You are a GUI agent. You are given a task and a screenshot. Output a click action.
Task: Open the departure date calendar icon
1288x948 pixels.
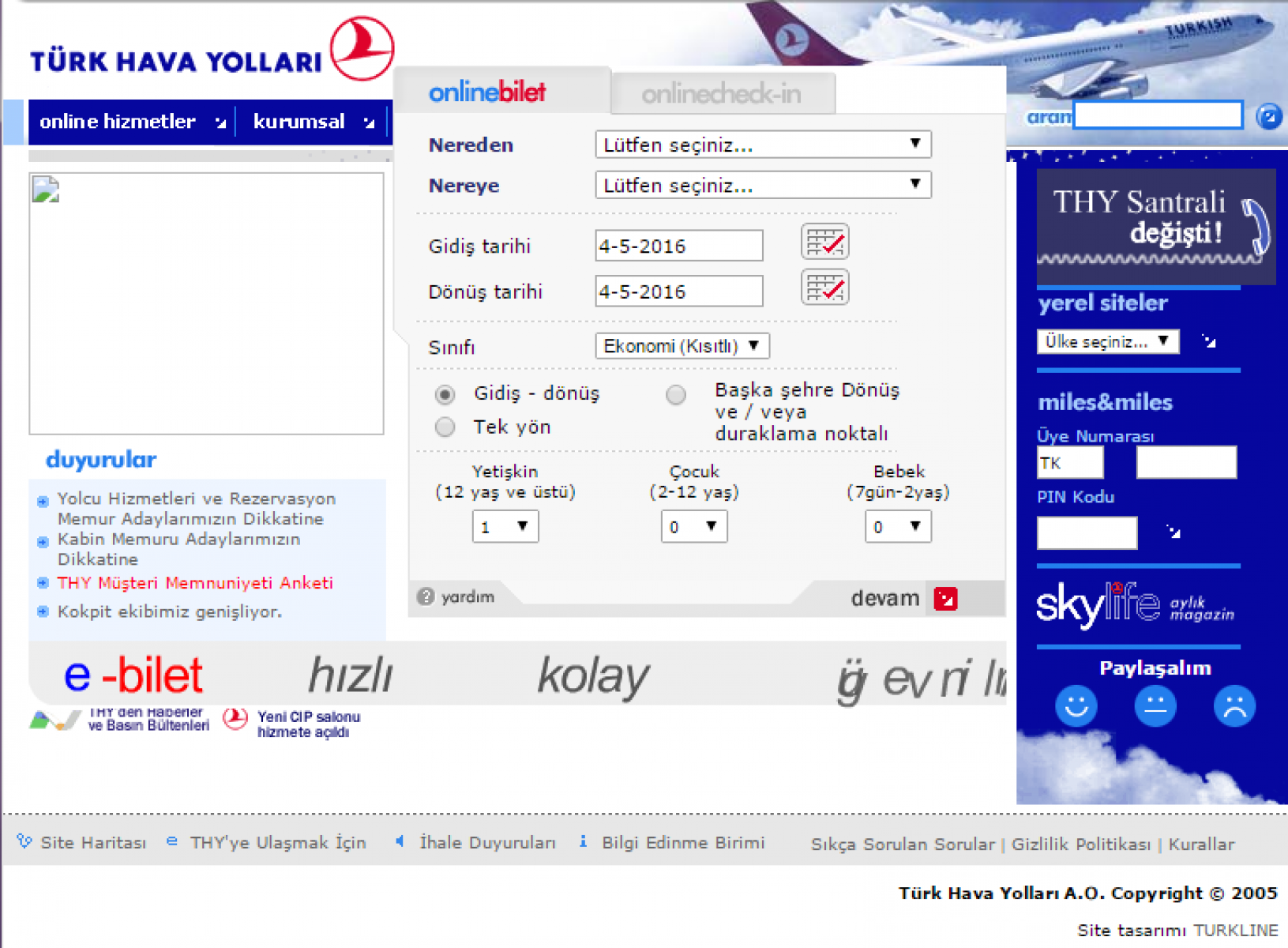(x=824, y=242)
